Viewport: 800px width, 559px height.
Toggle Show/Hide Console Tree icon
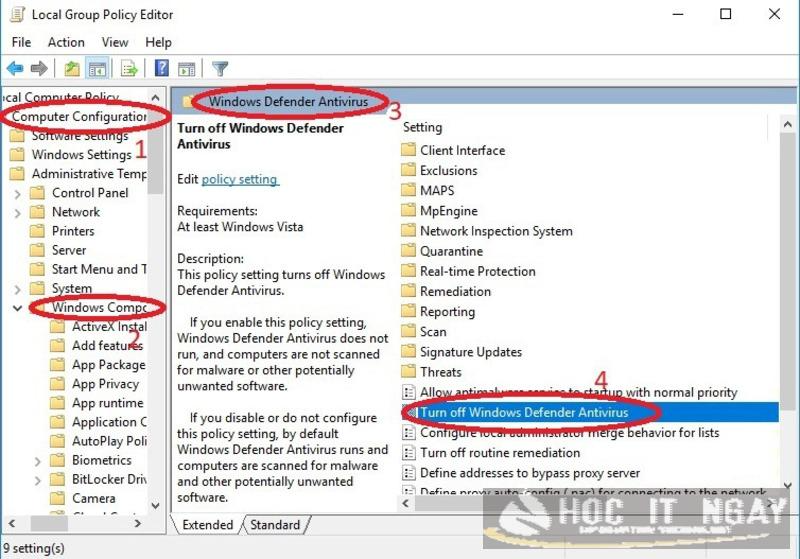pos(97,68)
